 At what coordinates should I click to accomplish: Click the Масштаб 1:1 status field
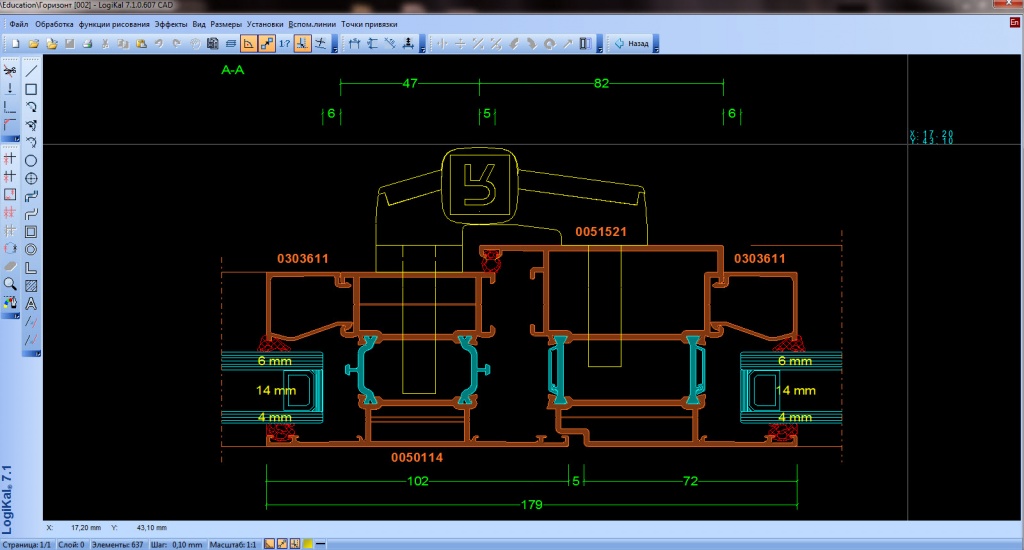point(232,544)
